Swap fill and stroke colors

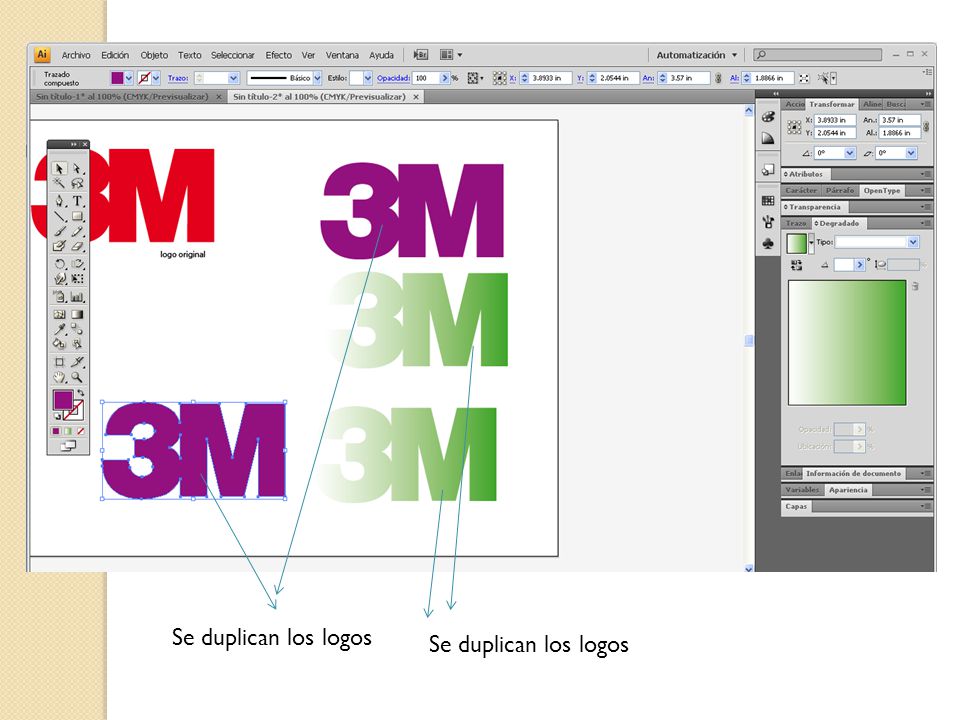(x=80, y=393)
